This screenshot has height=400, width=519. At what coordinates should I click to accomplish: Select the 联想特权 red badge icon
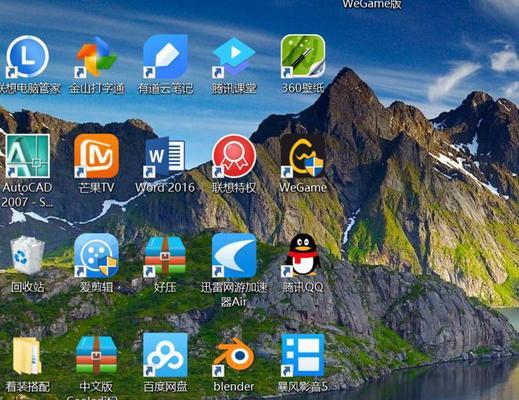(x=234, y=156)
